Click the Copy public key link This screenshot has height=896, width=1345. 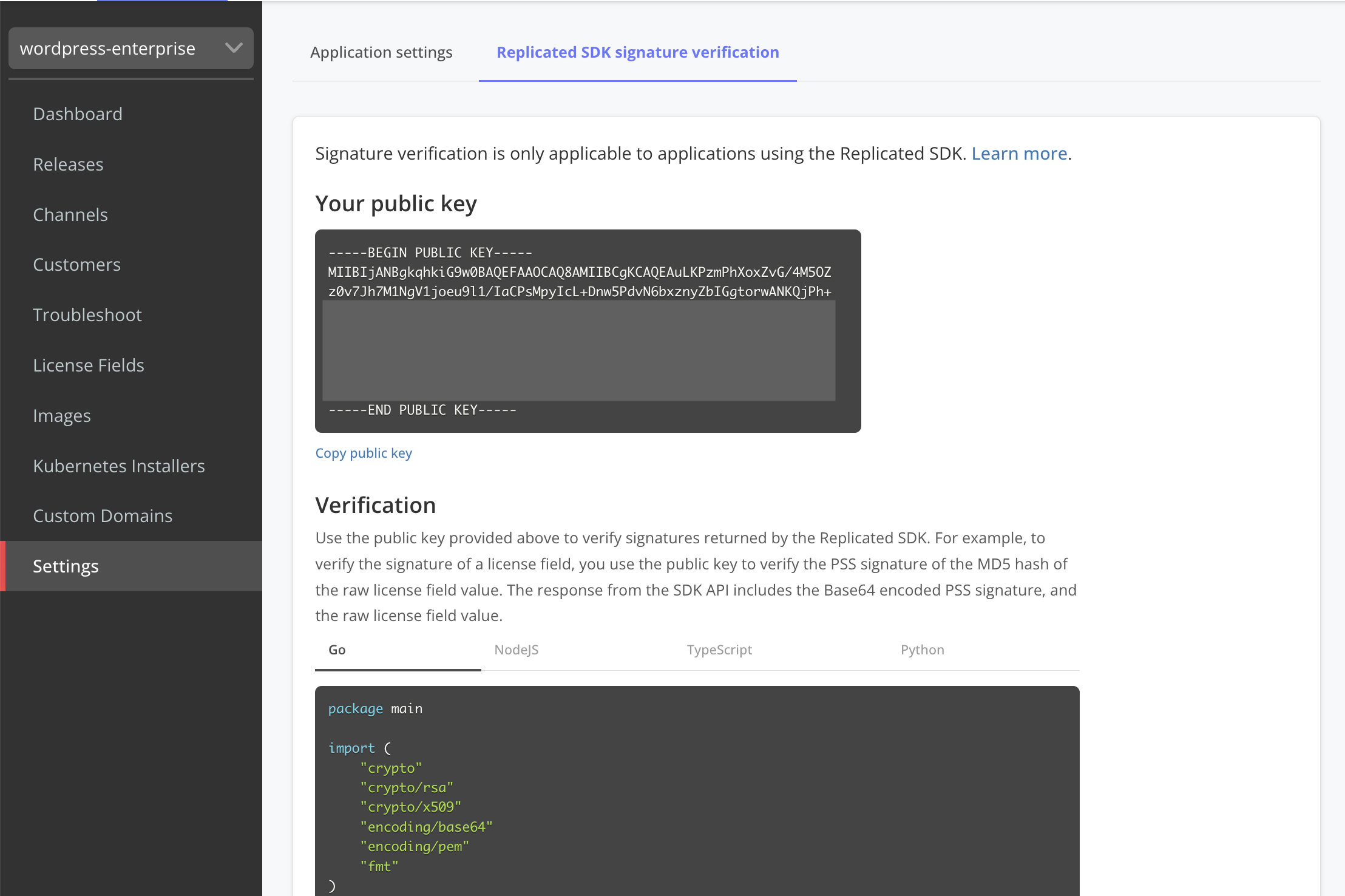click(365, 452)
